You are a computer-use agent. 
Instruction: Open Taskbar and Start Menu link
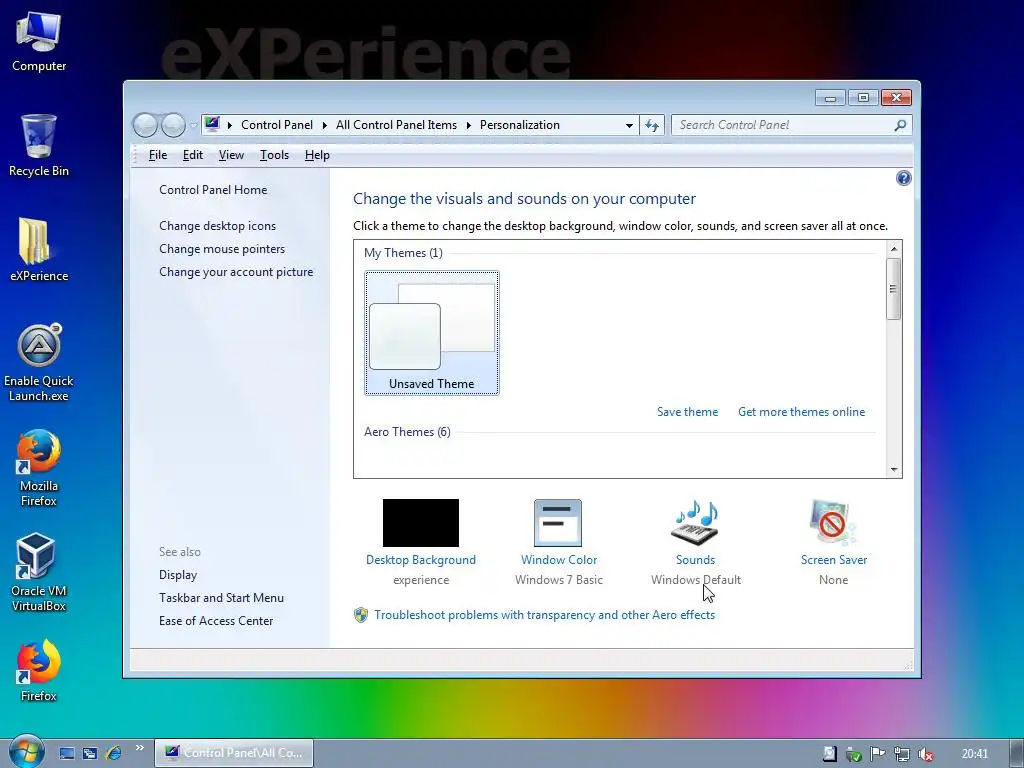pos(221,598)
